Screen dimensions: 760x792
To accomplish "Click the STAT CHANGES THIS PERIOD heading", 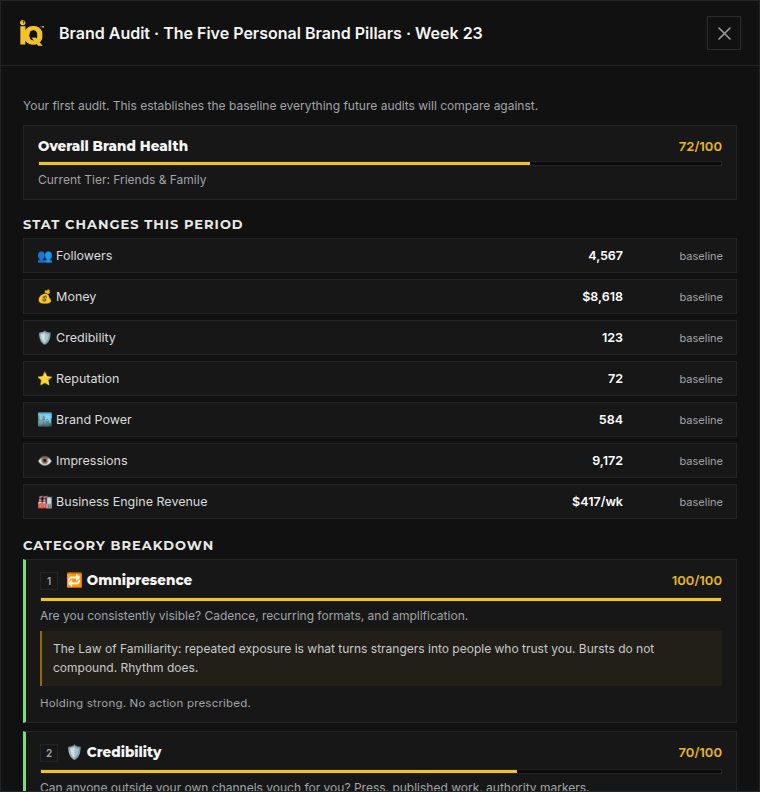I will (x=133, y=224).
